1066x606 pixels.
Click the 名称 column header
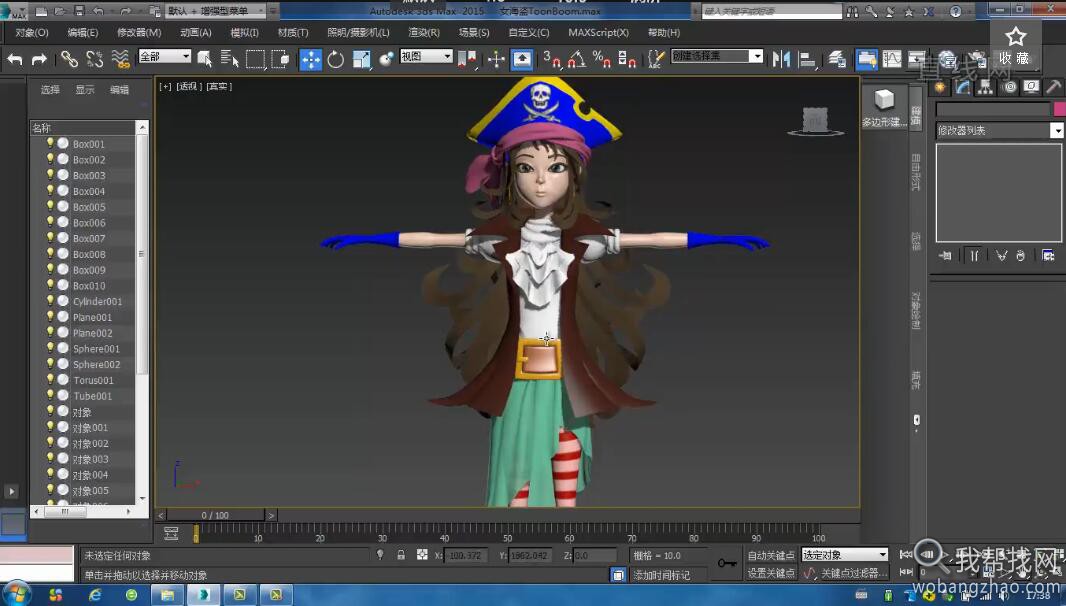pos(82,128)
